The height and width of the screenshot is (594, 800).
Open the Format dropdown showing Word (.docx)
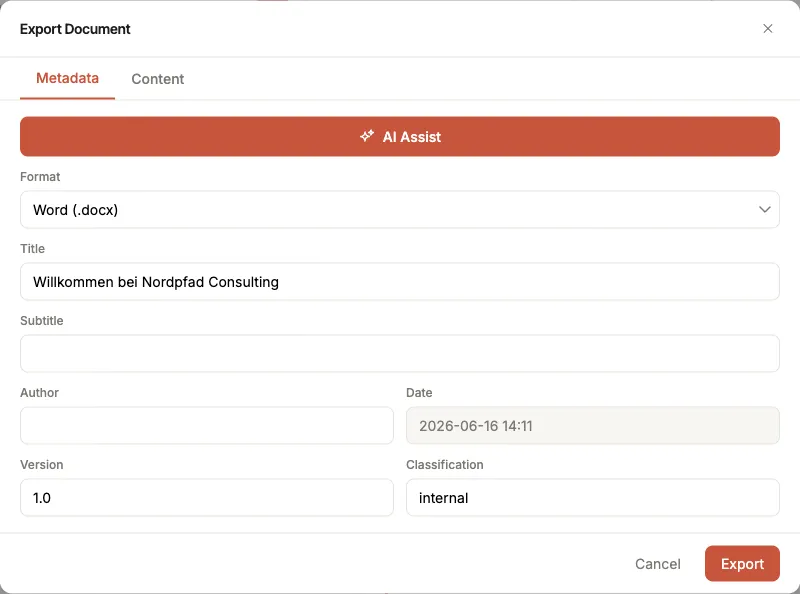pos(400,210)
